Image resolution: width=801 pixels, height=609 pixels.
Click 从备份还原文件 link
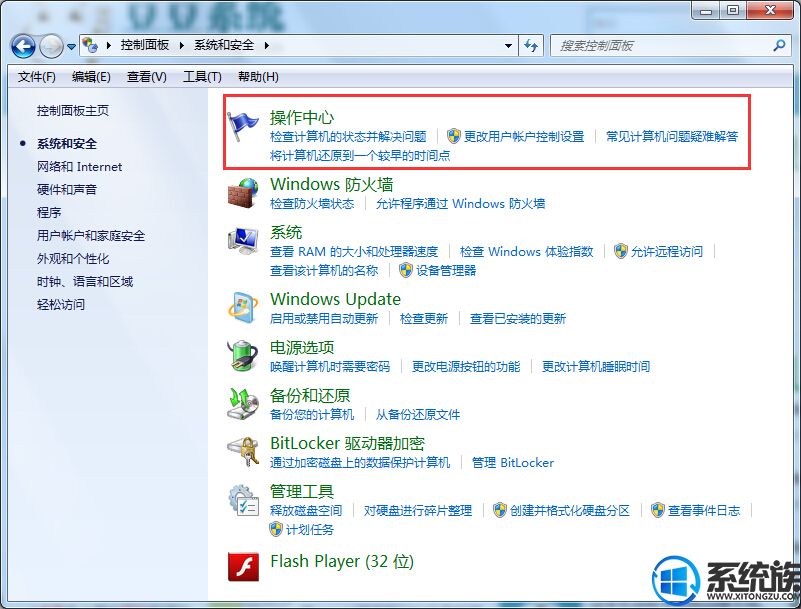tap(418, 414)
